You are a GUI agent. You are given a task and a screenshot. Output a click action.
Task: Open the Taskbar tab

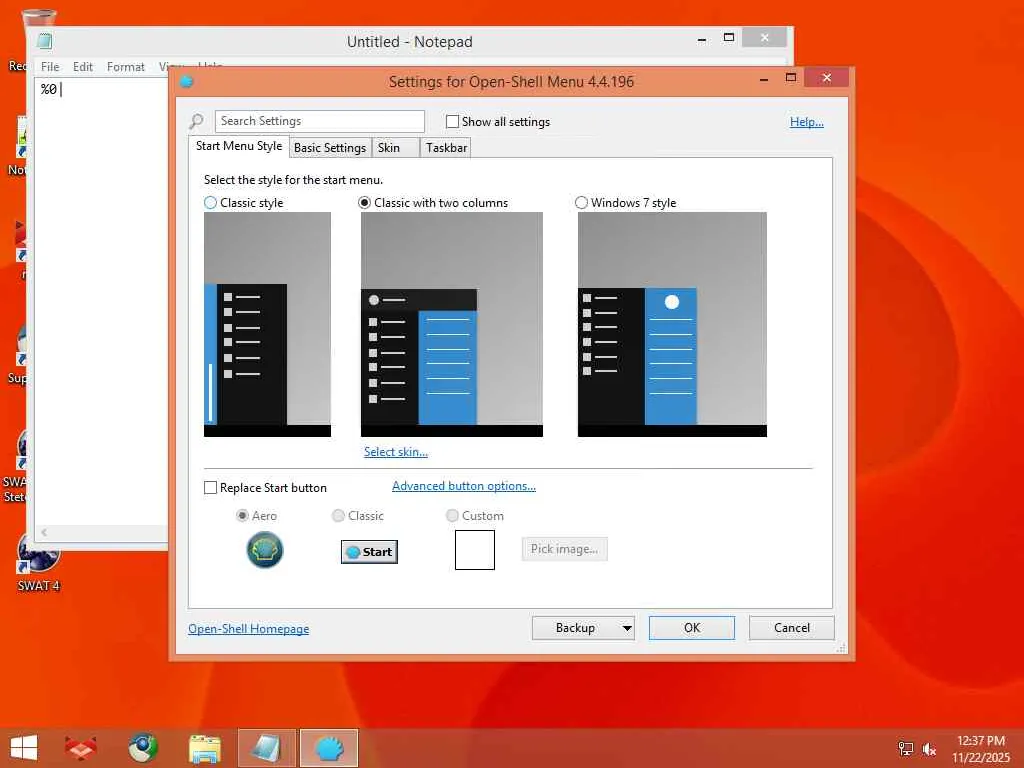click(446, 148)
